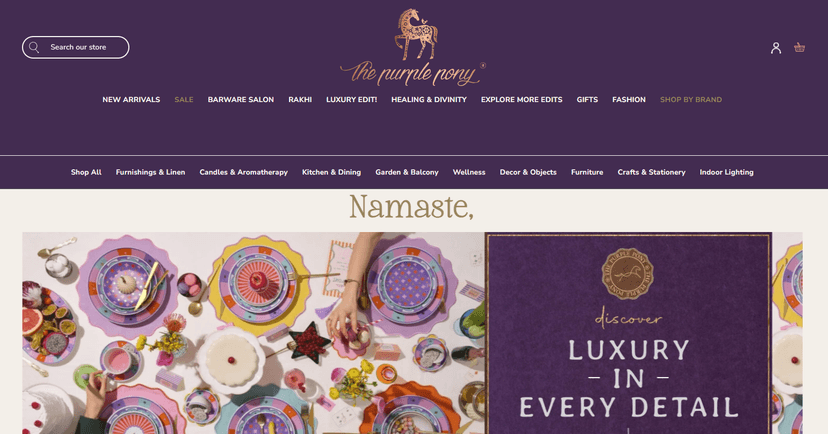Open the user account icon
The width and height of the screenshot is (828, 434).
coord(775,48)
